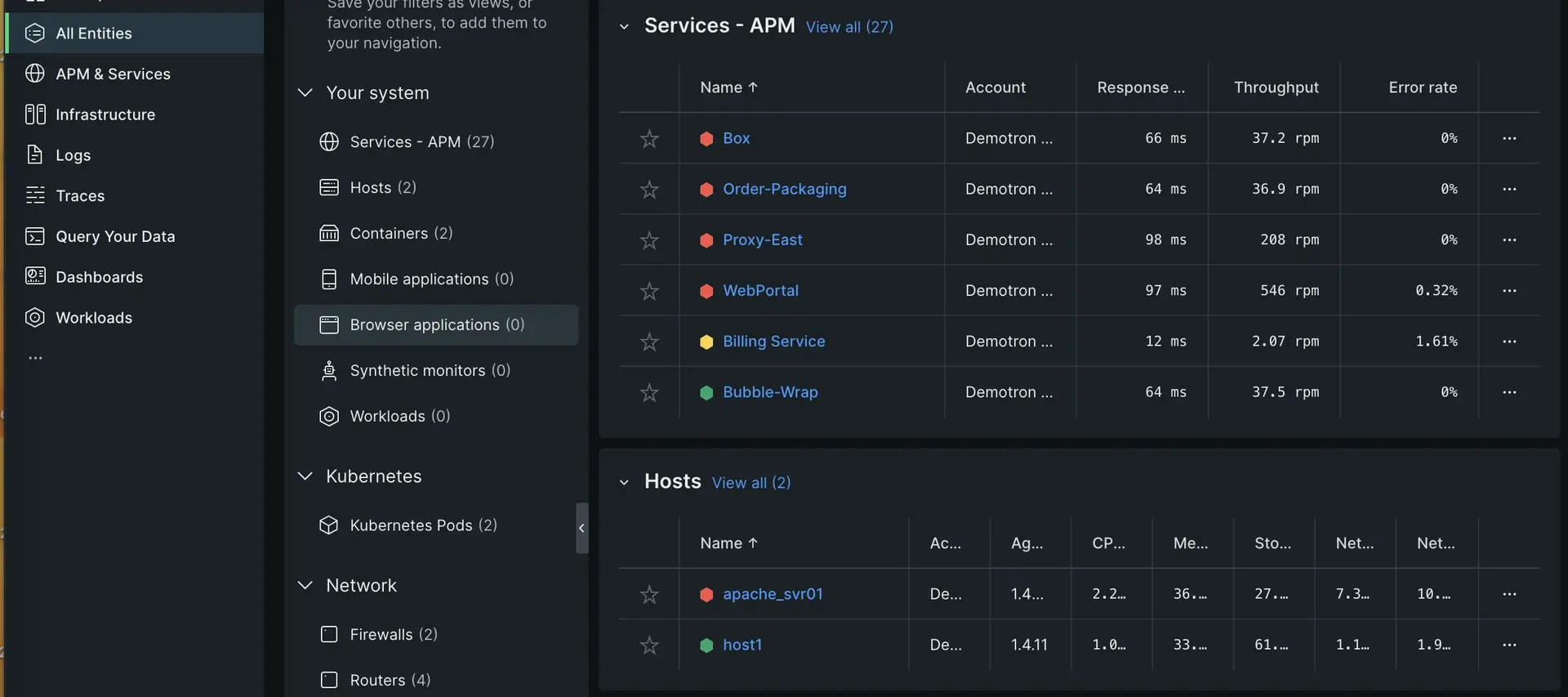Open the WebPortal service link
Viewport: 1568px width, 697px height.
[x=760, y=290]
